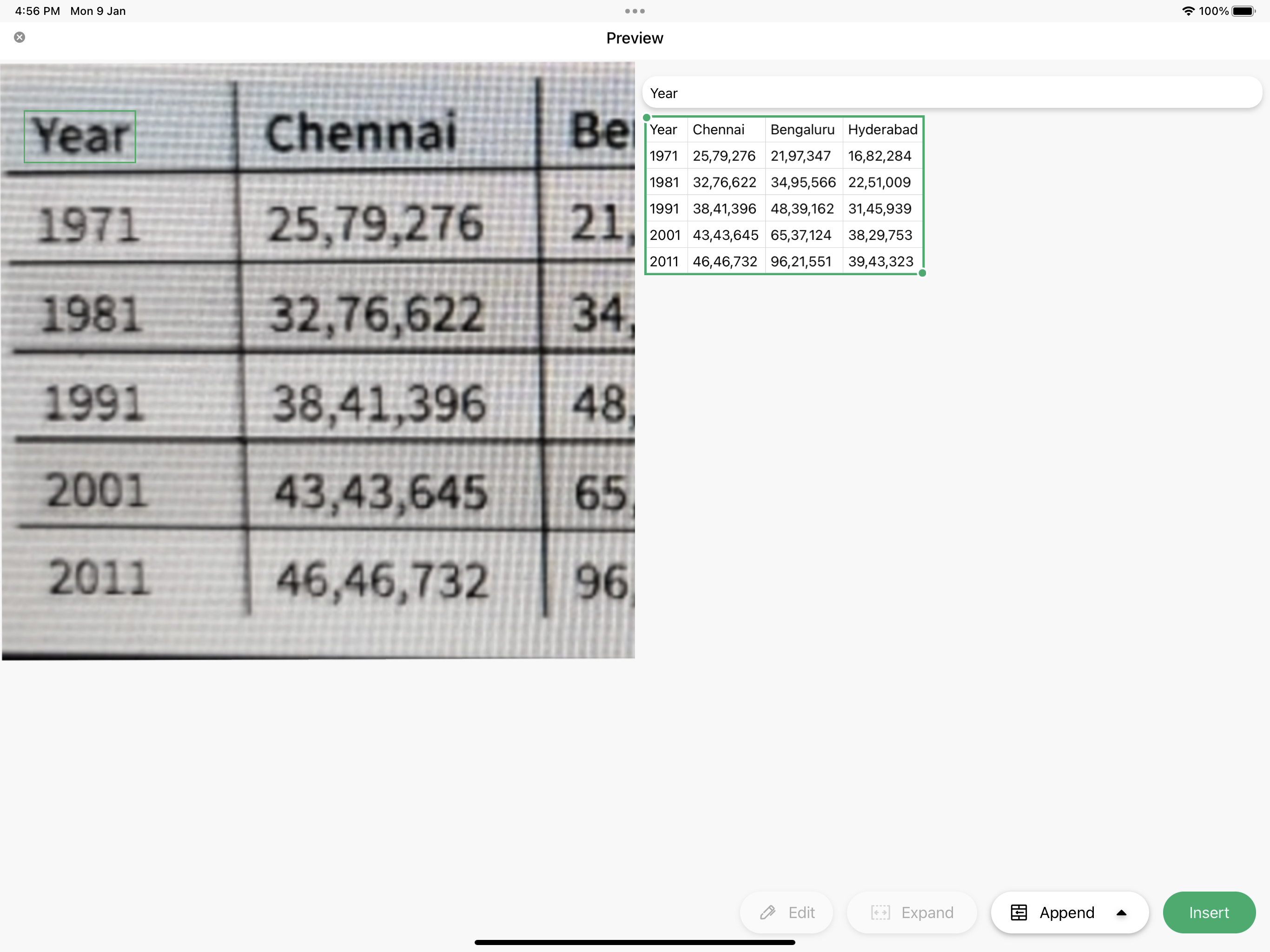Select Bengaluru header cell in table
Viewport: 1270px width, 952px height.
804,130
